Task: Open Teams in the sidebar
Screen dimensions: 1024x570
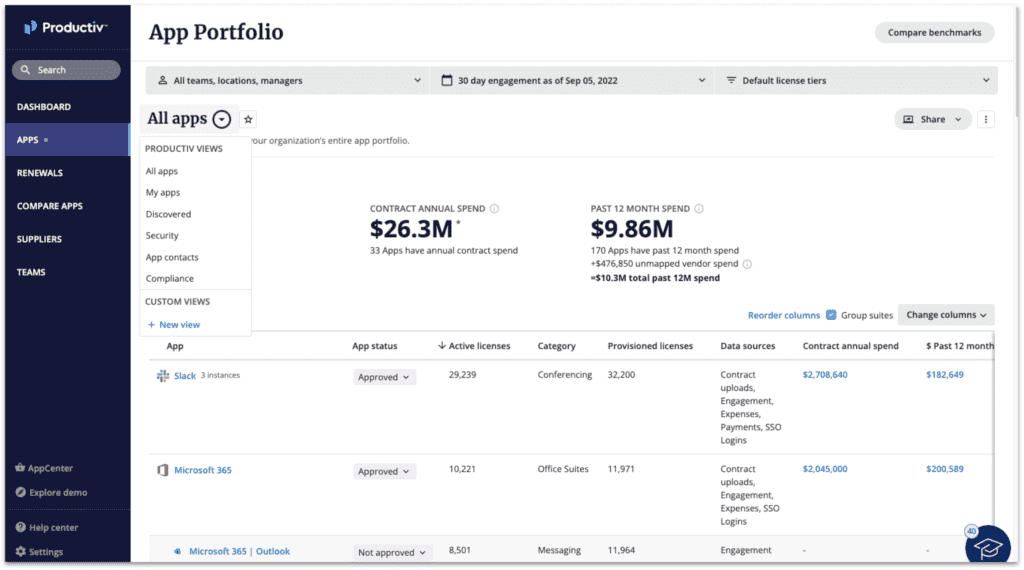Action: 31,272
